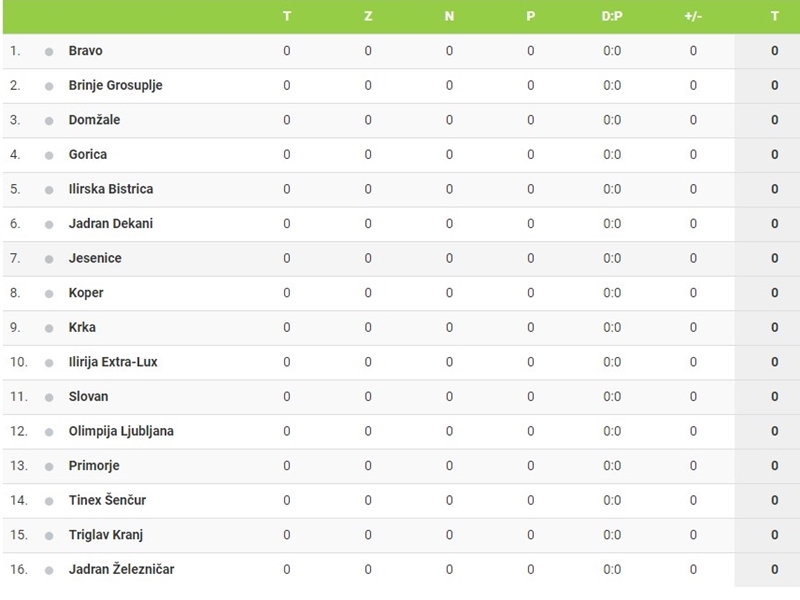This screenshot has height=600, width=800.
Task: Click the grey dot next to Primorje
Action: tap(49, 467)
